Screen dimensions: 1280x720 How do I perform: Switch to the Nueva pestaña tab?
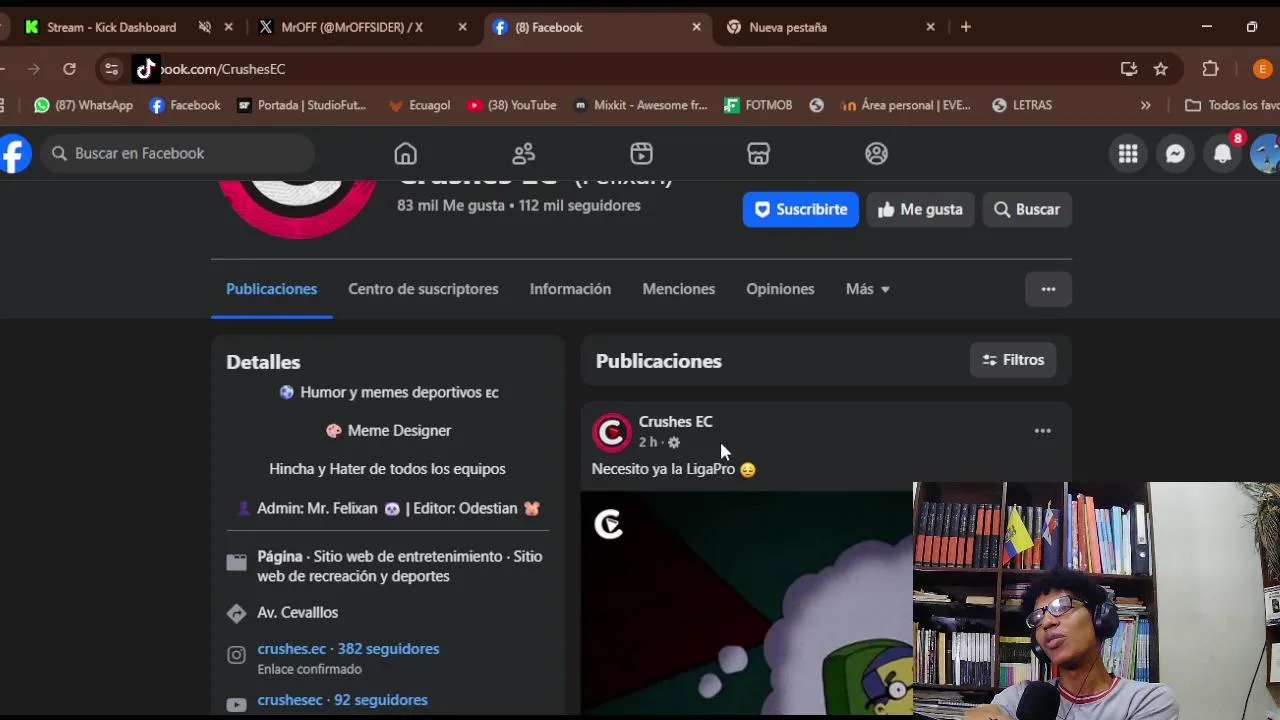point(788,27)
